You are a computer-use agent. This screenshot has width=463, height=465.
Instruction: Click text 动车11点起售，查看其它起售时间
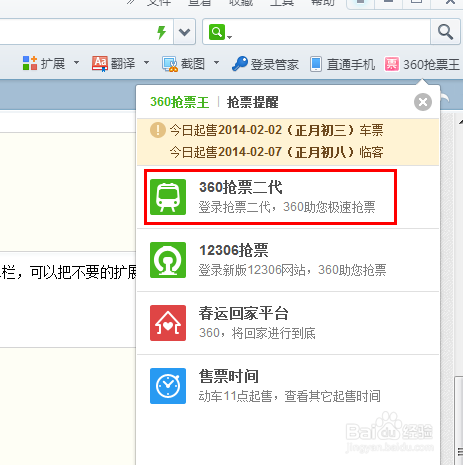click(x=289, y=396)
